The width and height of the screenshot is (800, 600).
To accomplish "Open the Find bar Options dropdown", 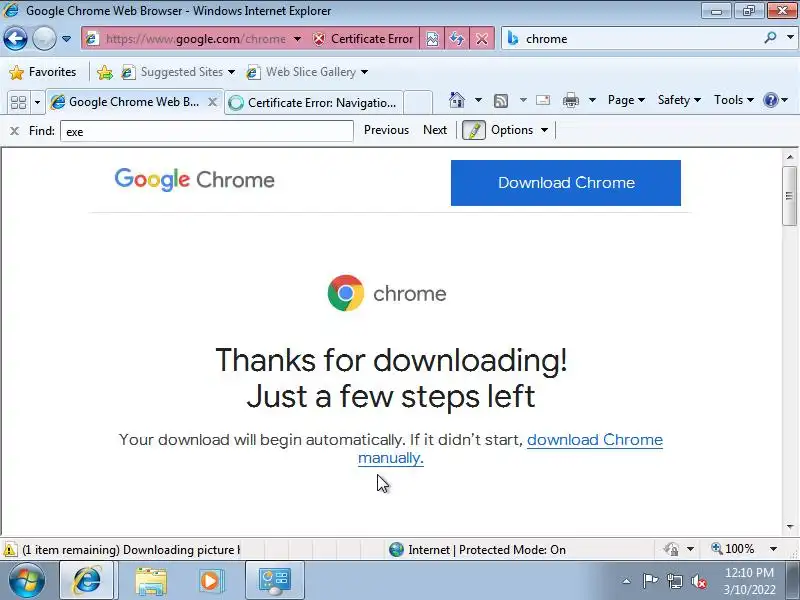I will pos(519,130).
